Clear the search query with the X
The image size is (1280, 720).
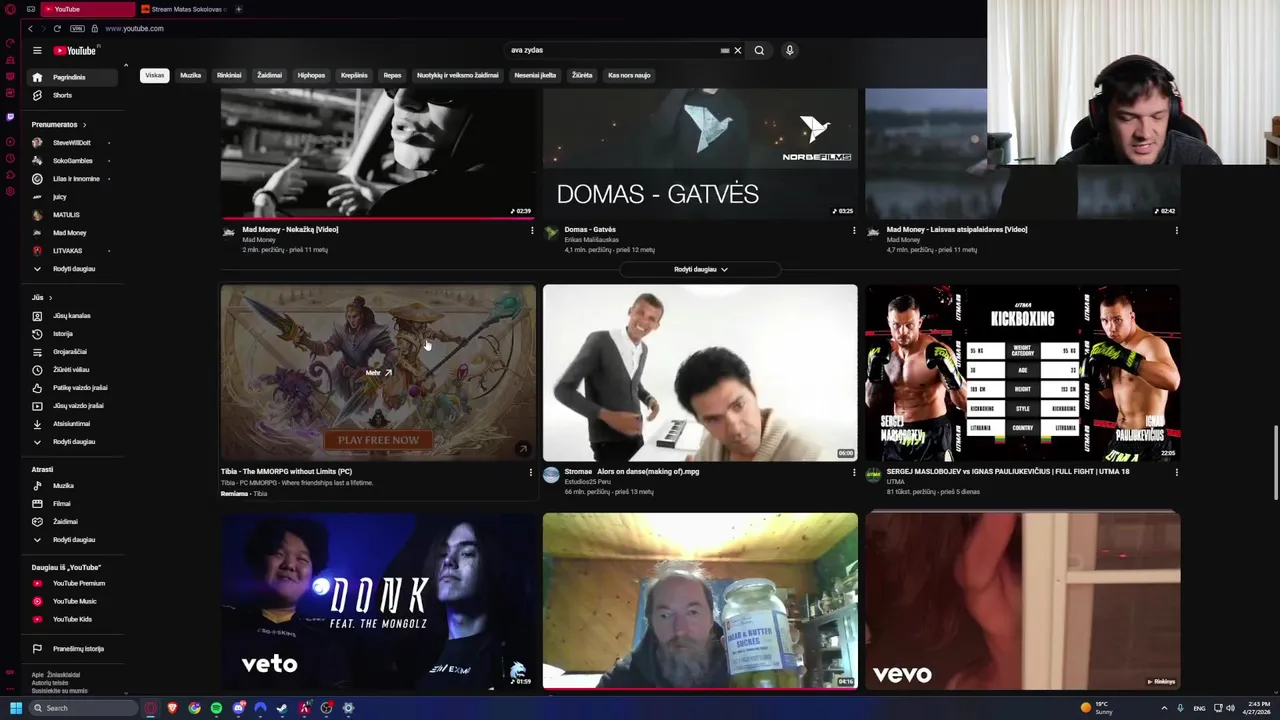[x=738, y=50]
